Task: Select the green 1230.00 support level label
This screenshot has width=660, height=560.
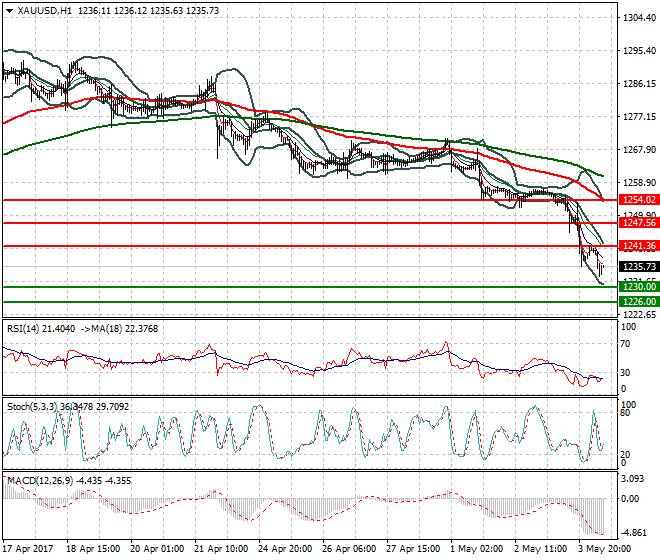Action: pyautogui.click(x=639, y=287)
